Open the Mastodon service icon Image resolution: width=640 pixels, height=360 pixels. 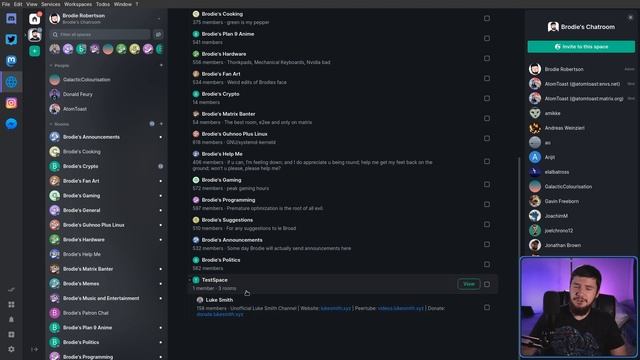tap(11, 60)
